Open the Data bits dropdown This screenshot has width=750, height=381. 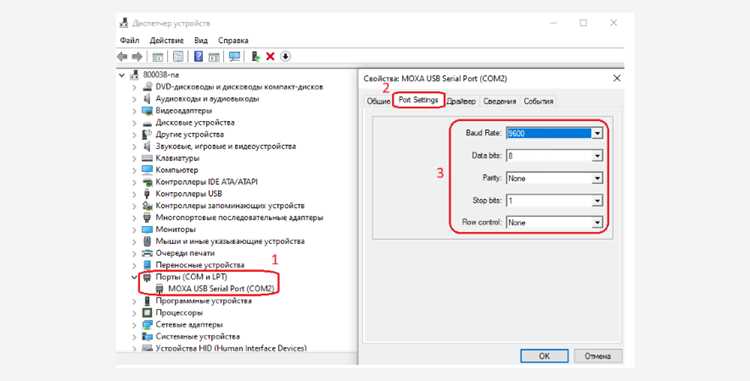pos(597,156)
